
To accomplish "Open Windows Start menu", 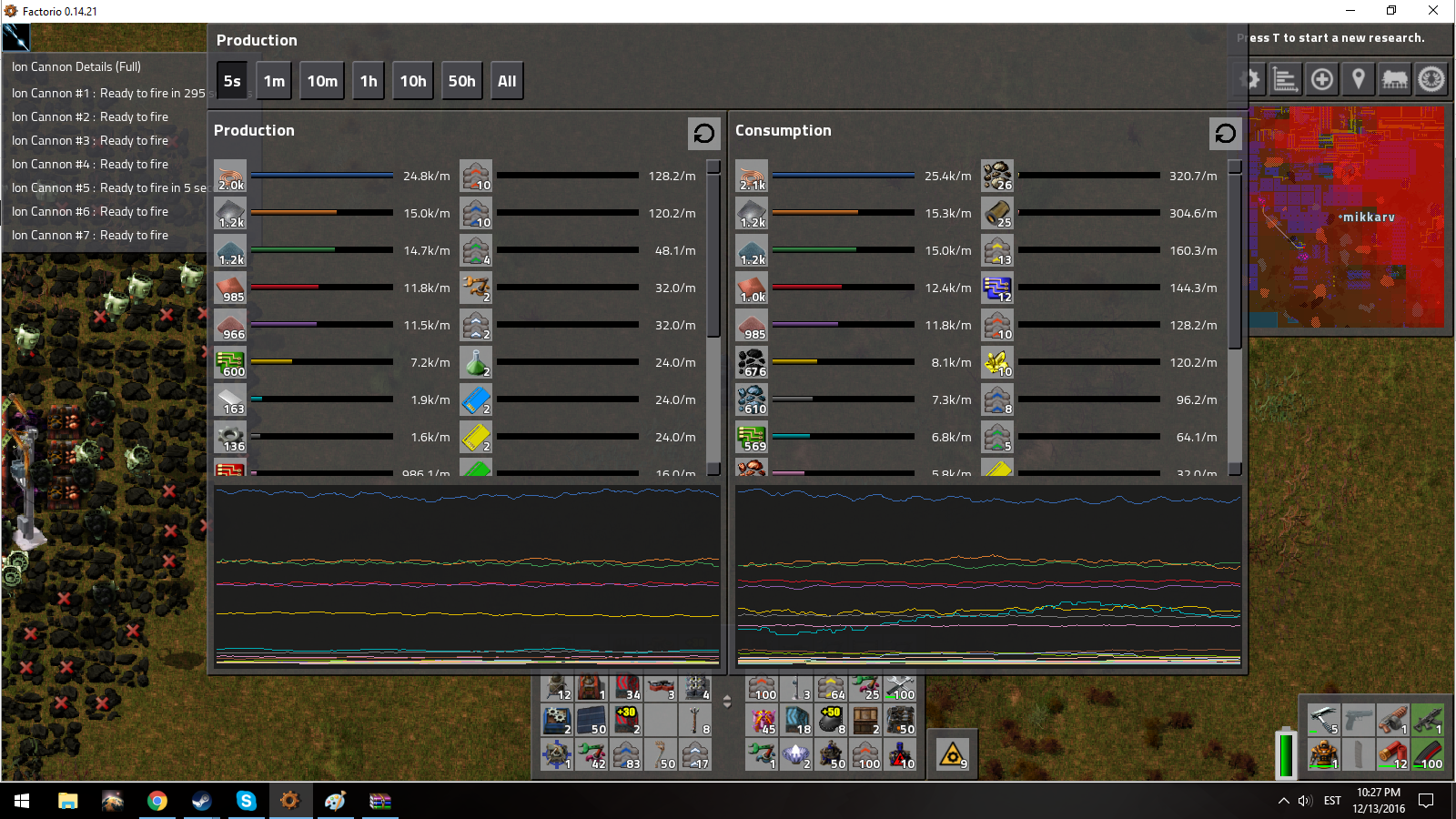I will tap(22, 801).
